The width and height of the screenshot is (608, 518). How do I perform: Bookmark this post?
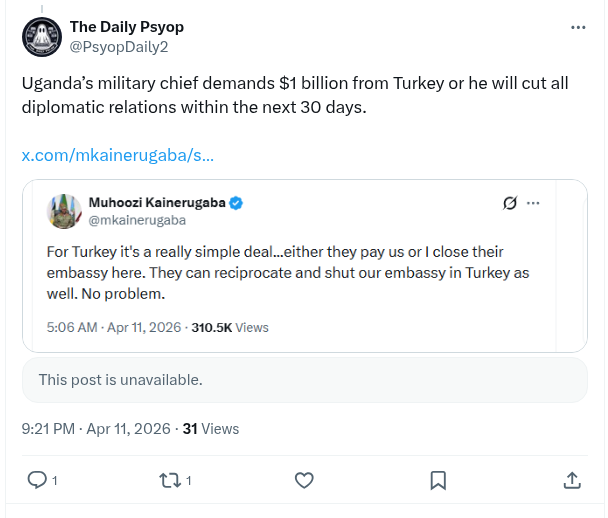click(x=438, y=480)
